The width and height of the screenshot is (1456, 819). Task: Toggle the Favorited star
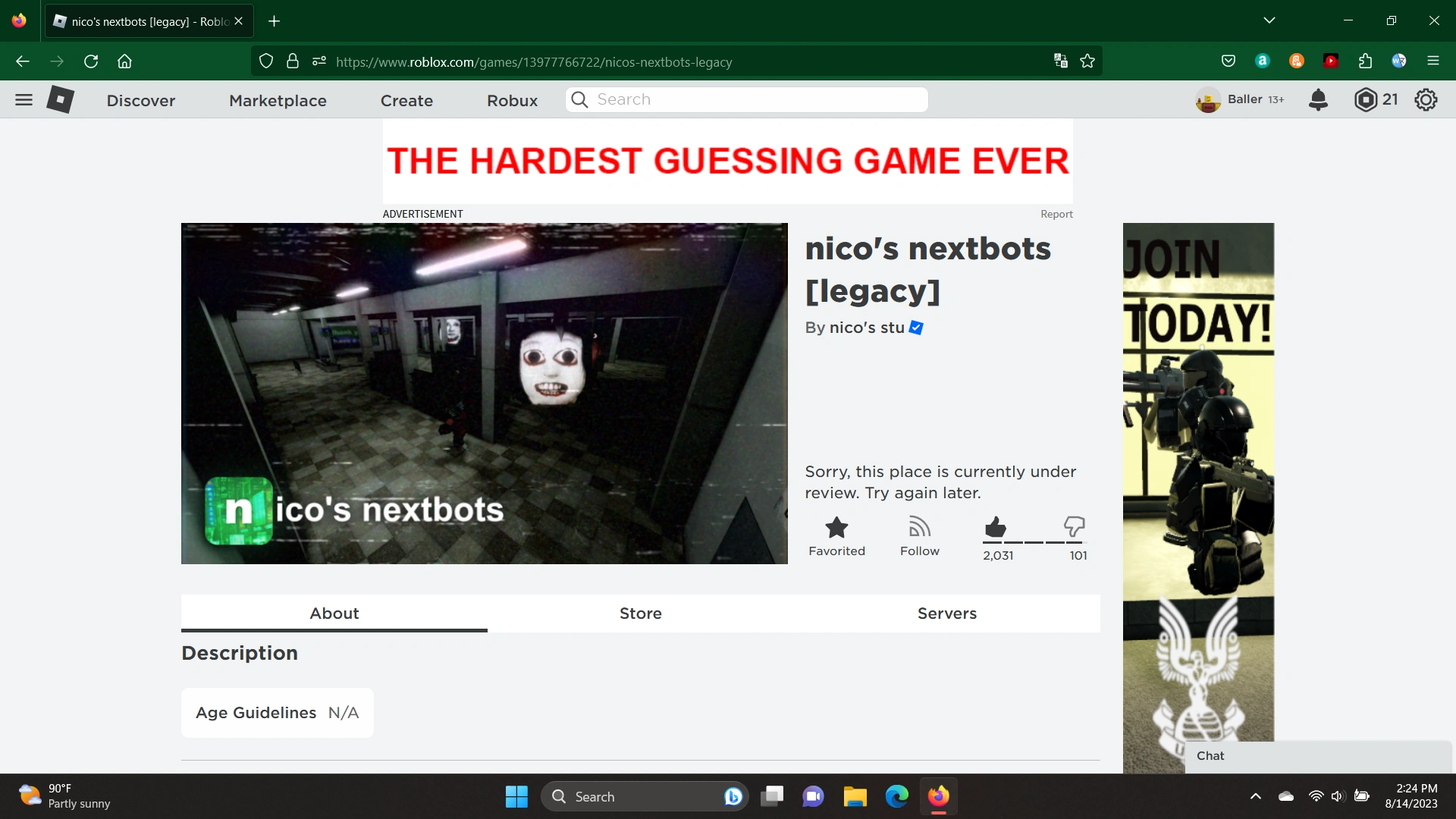click(x=836, y=529)
